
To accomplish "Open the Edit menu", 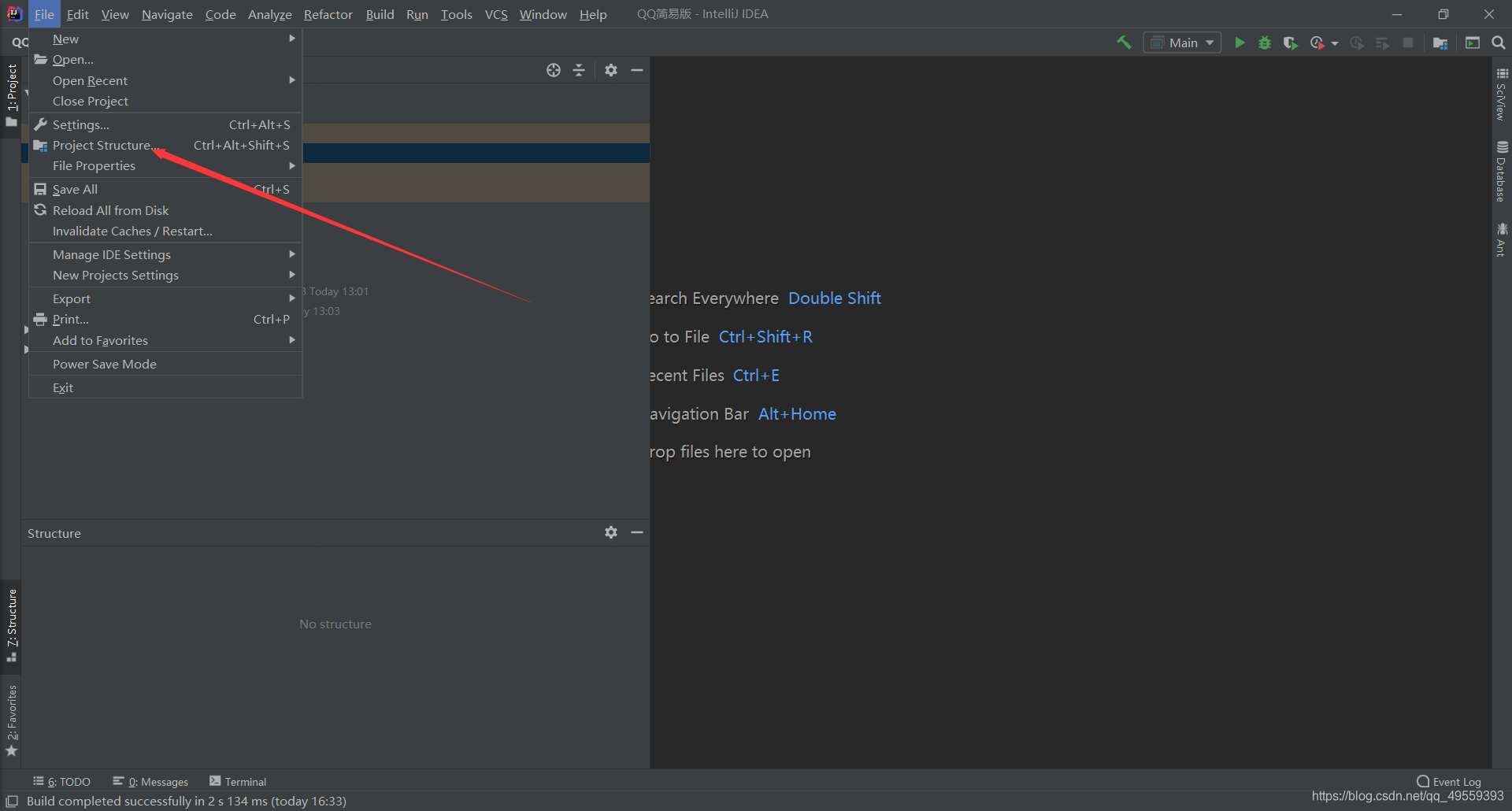I will [x=77, y=14].
